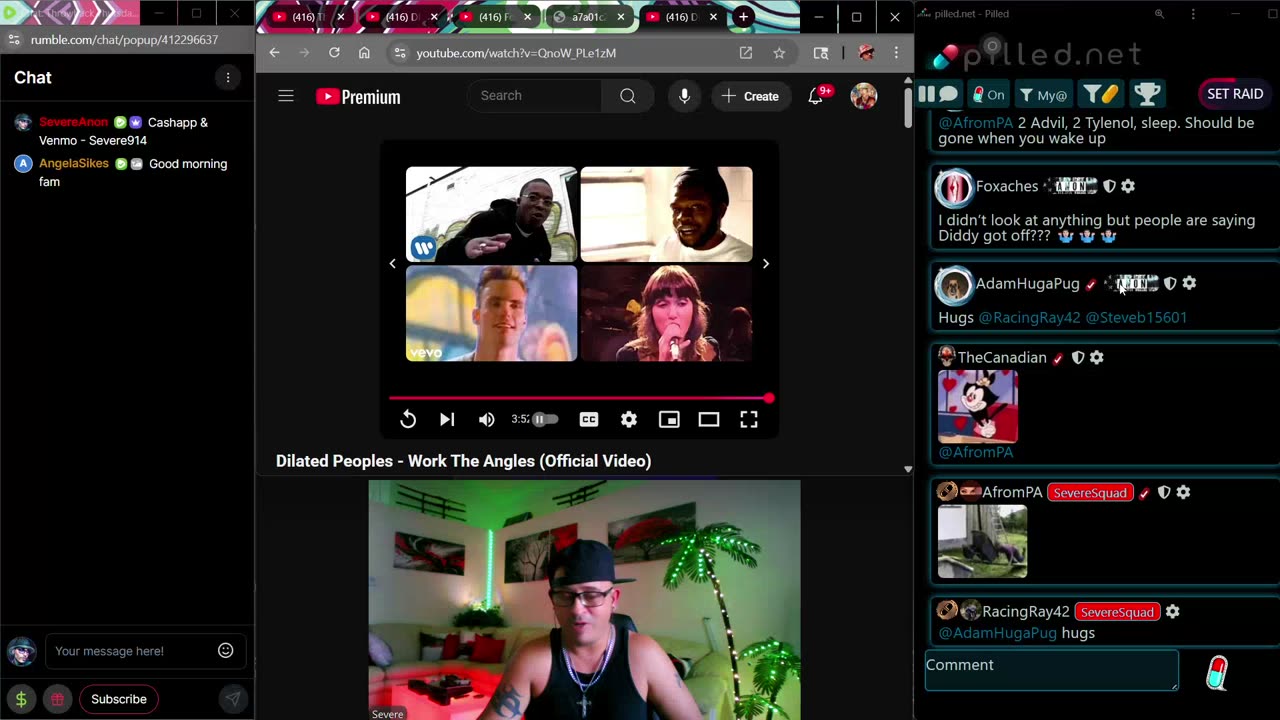Viewport: 1280px width, 720px height.
Task: Send Rumble chat message arrow
Action: (232, 699)
